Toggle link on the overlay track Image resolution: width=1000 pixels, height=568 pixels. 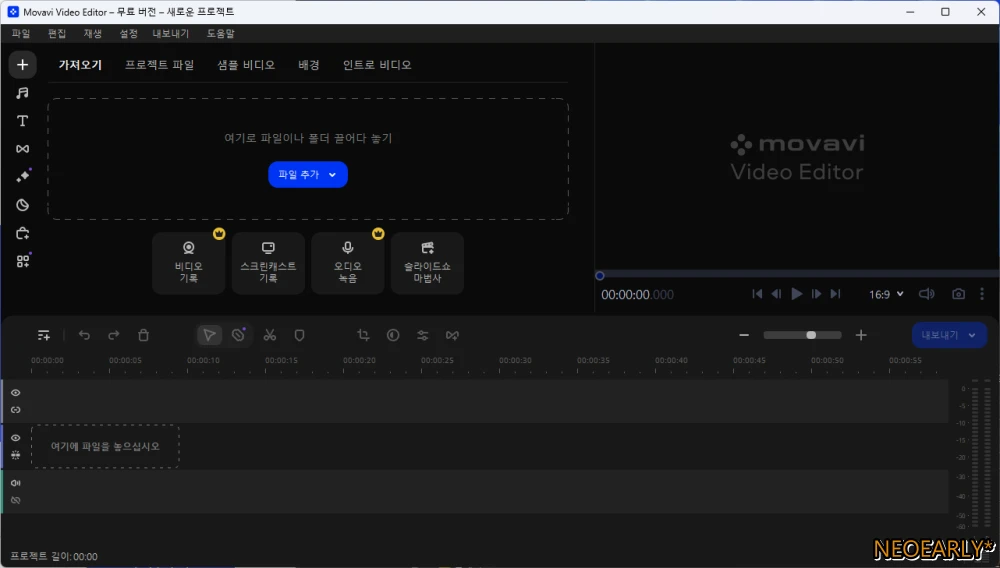pyautogui.click(x=16, y=410)
